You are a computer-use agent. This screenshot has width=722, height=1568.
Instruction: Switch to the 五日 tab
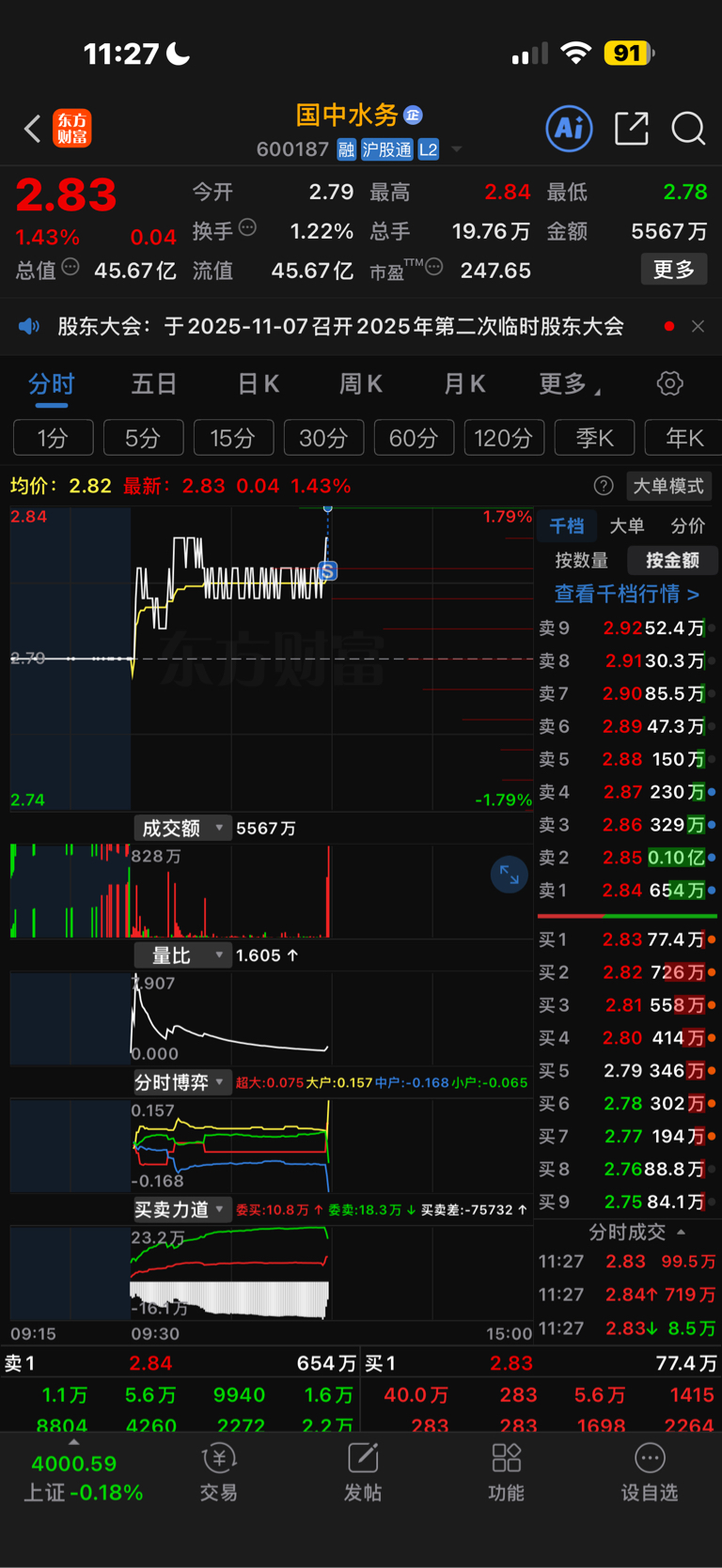tap(154, 384)
